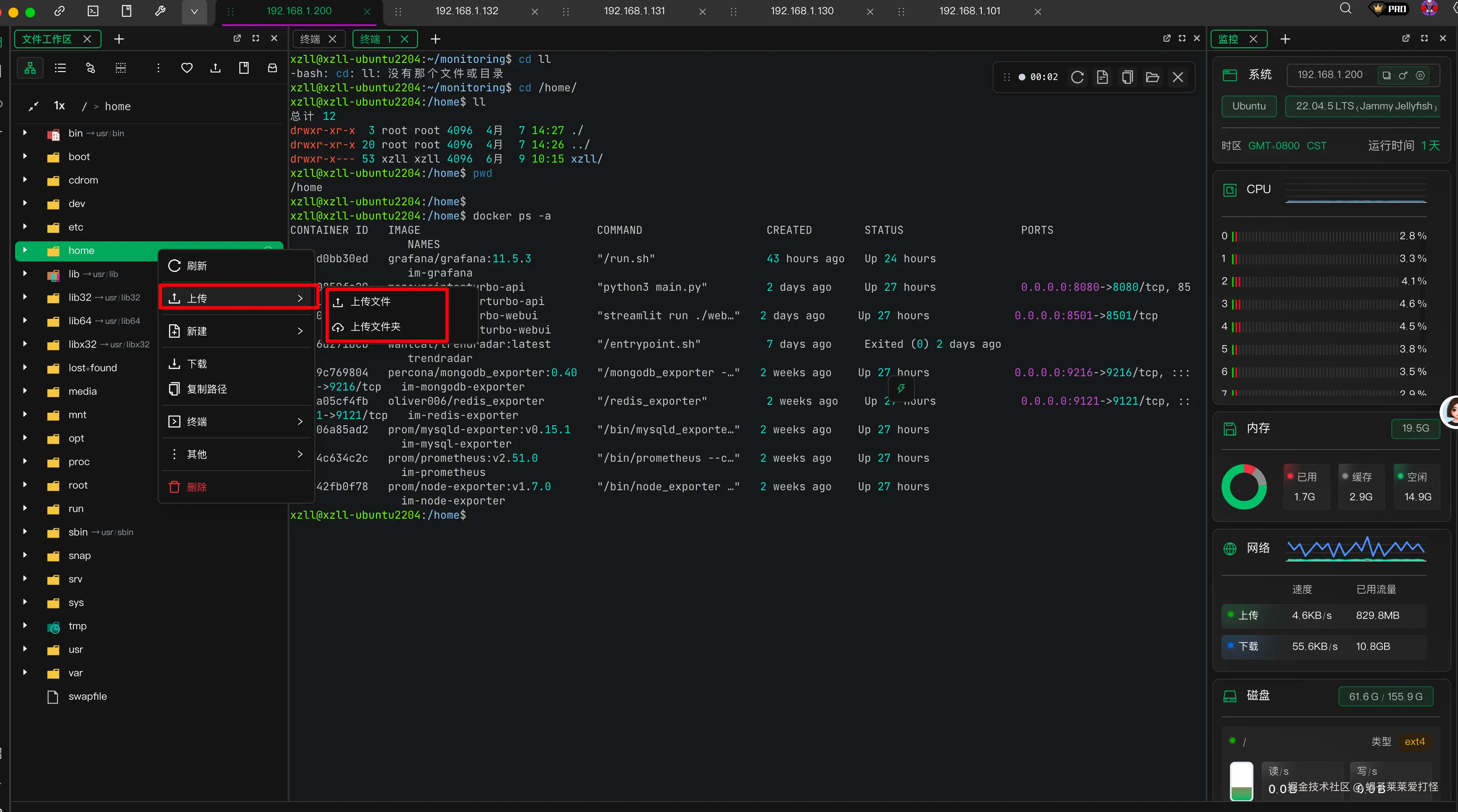This screenshot has width=1458, height=812.
Task: Switch to the 192.168.1.101 session tab
Action: (970, 11)
